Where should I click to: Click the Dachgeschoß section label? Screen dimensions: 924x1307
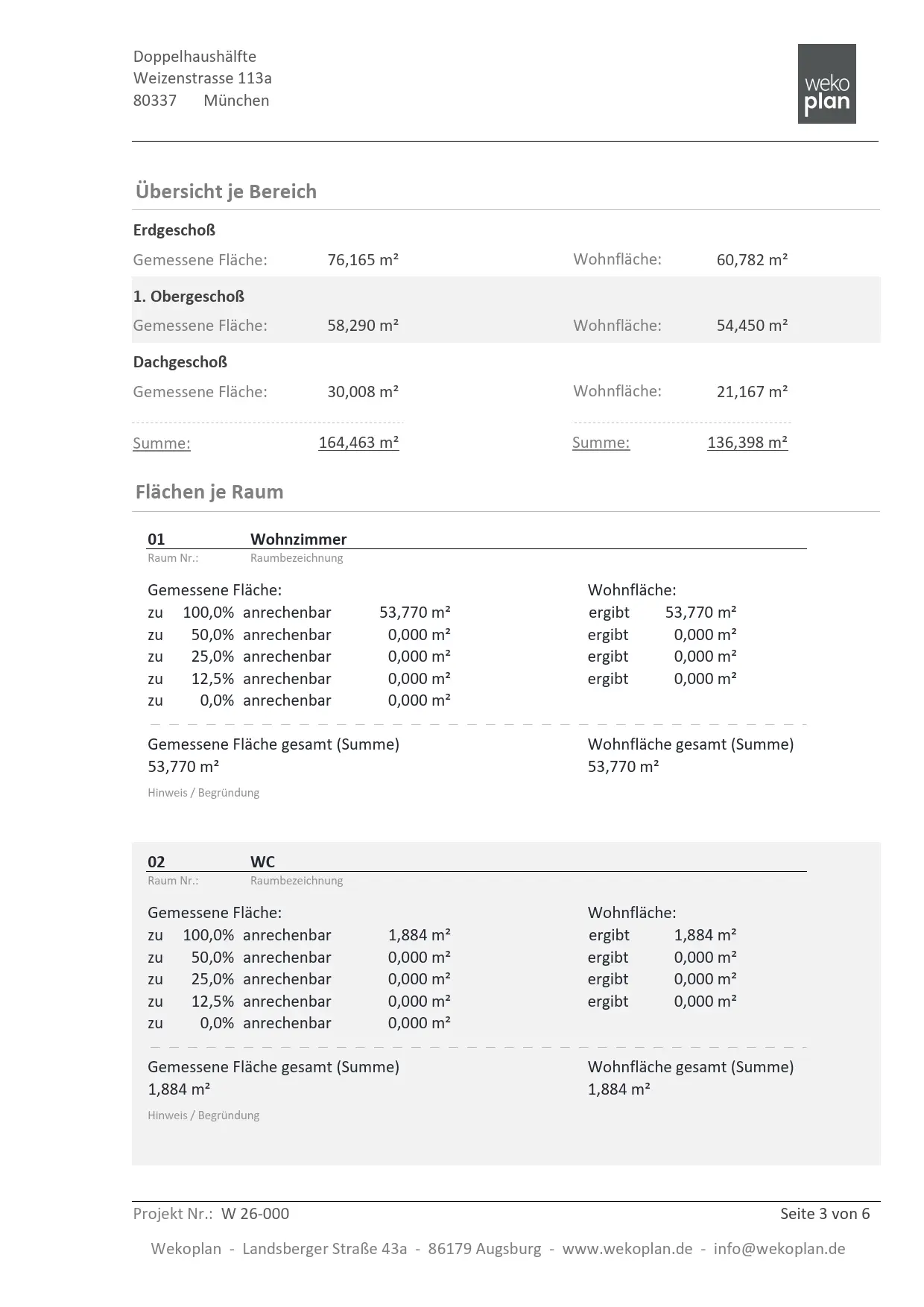click(x=180, y=362)
